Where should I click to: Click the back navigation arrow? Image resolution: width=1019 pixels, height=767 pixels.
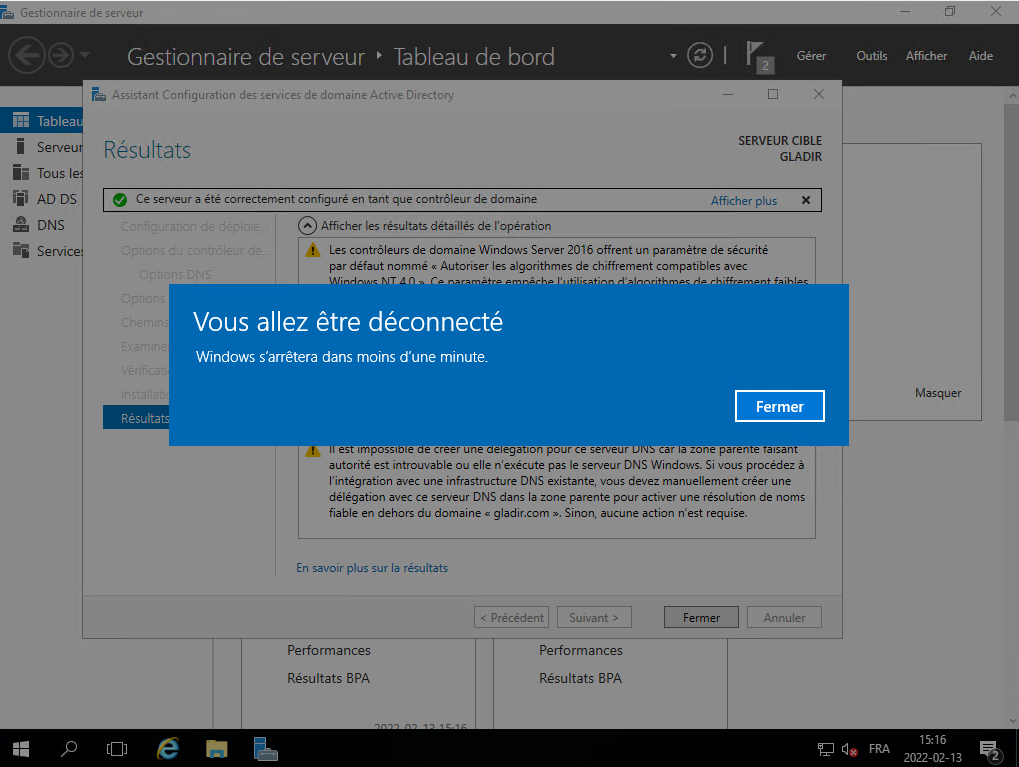tap(27, 55)
